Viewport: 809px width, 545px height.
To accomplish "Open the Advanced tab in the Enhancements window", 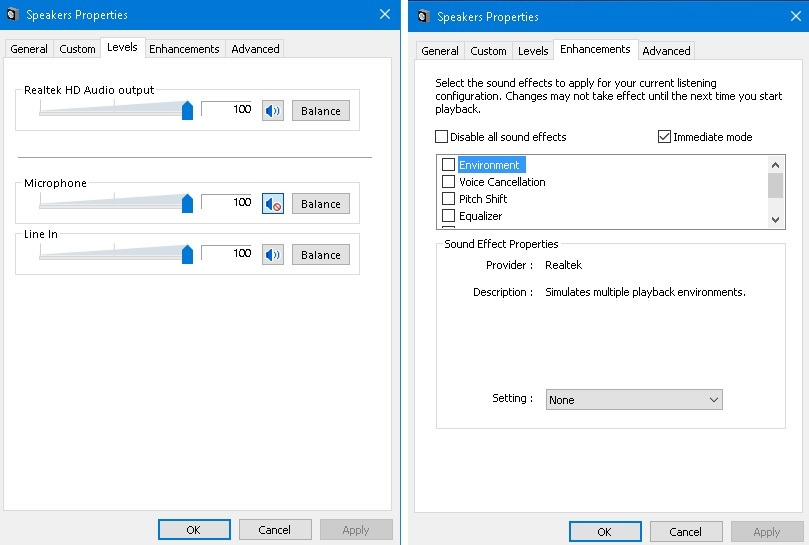I will (x=666, y=51).
